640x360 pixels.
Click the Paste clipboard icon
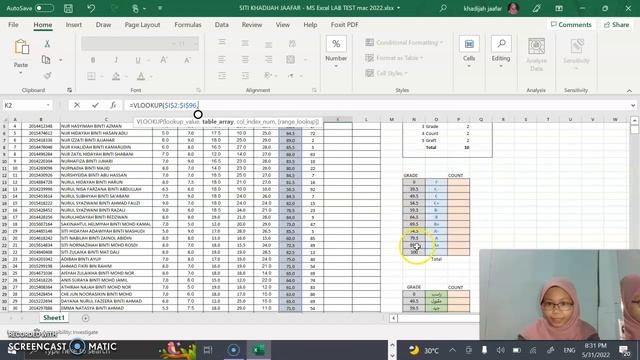pos(21,48)
